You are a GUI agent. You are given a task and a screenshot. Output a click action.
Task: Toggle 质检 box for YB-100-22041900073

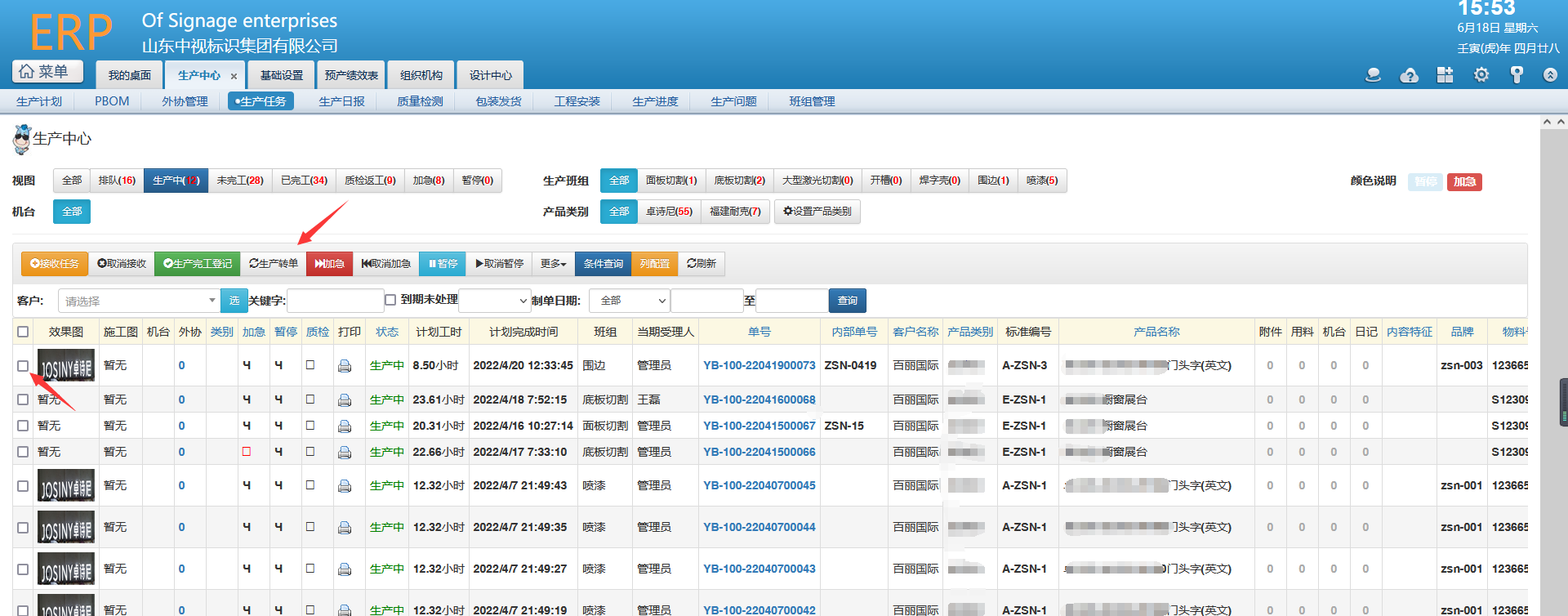pyautogui.click(x=310, y=365)
